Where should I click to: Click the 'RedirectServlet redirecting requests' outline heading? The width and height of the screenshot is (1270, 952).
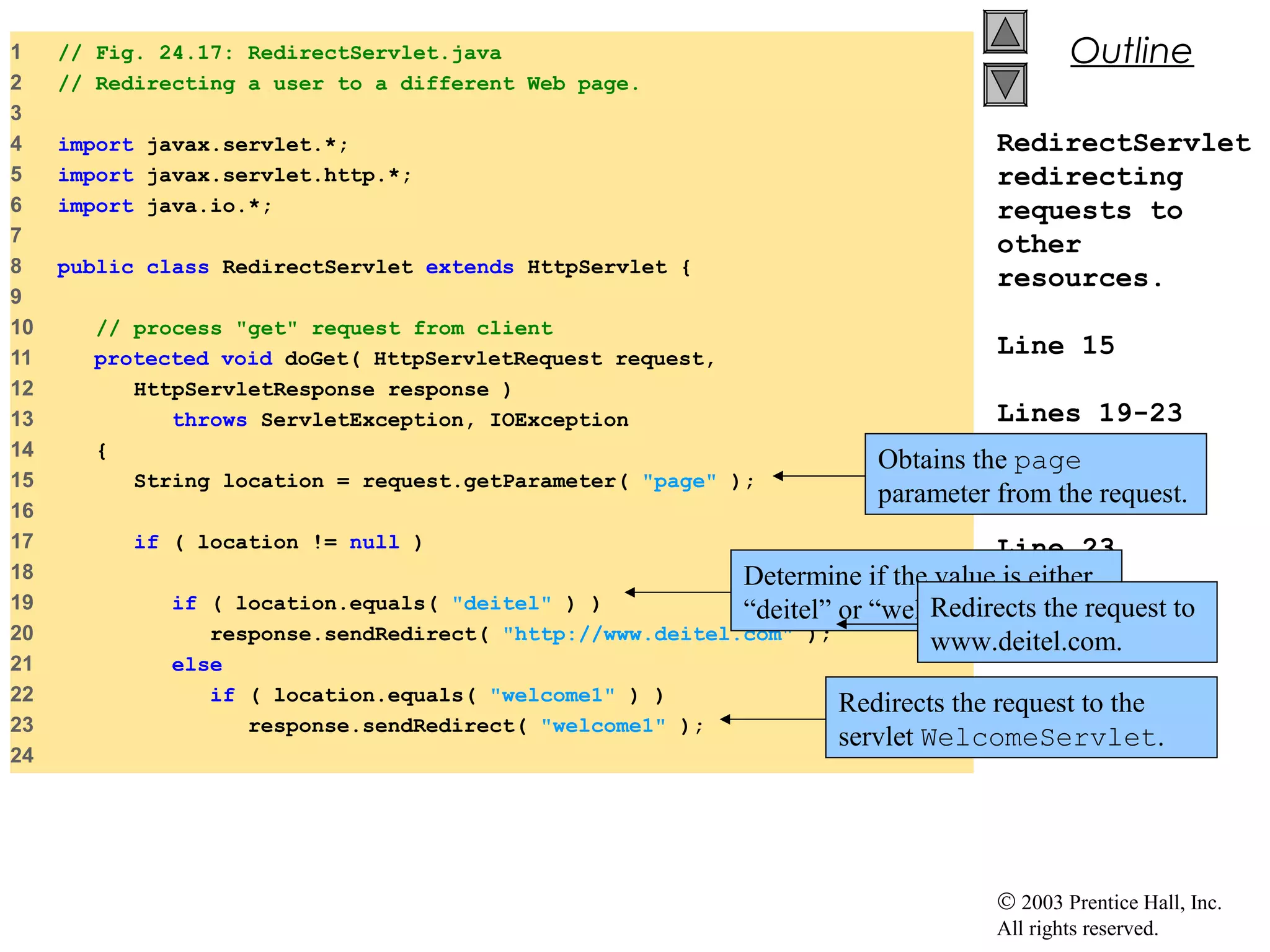click(1124, 210)
